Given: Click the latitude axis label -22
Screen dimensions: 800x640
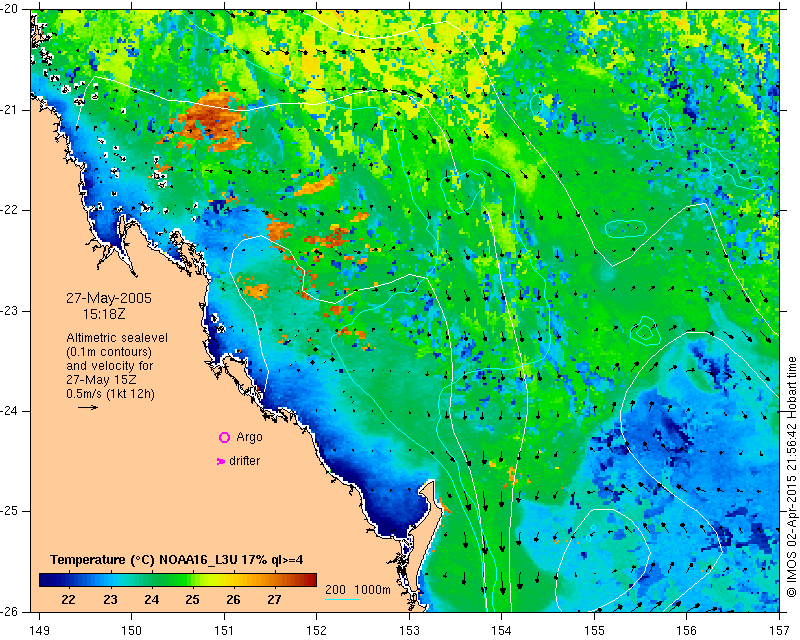Looking at the screenshot, I should click(x=10, y=210).
